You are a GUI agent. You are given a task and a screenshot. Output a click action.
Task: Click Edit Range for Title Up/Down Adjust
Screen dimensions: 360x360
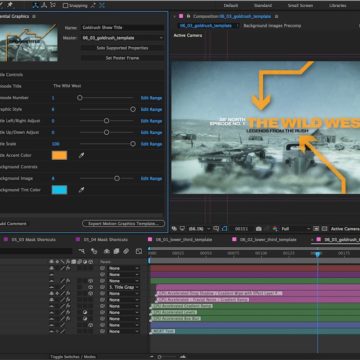coord(151,132)
